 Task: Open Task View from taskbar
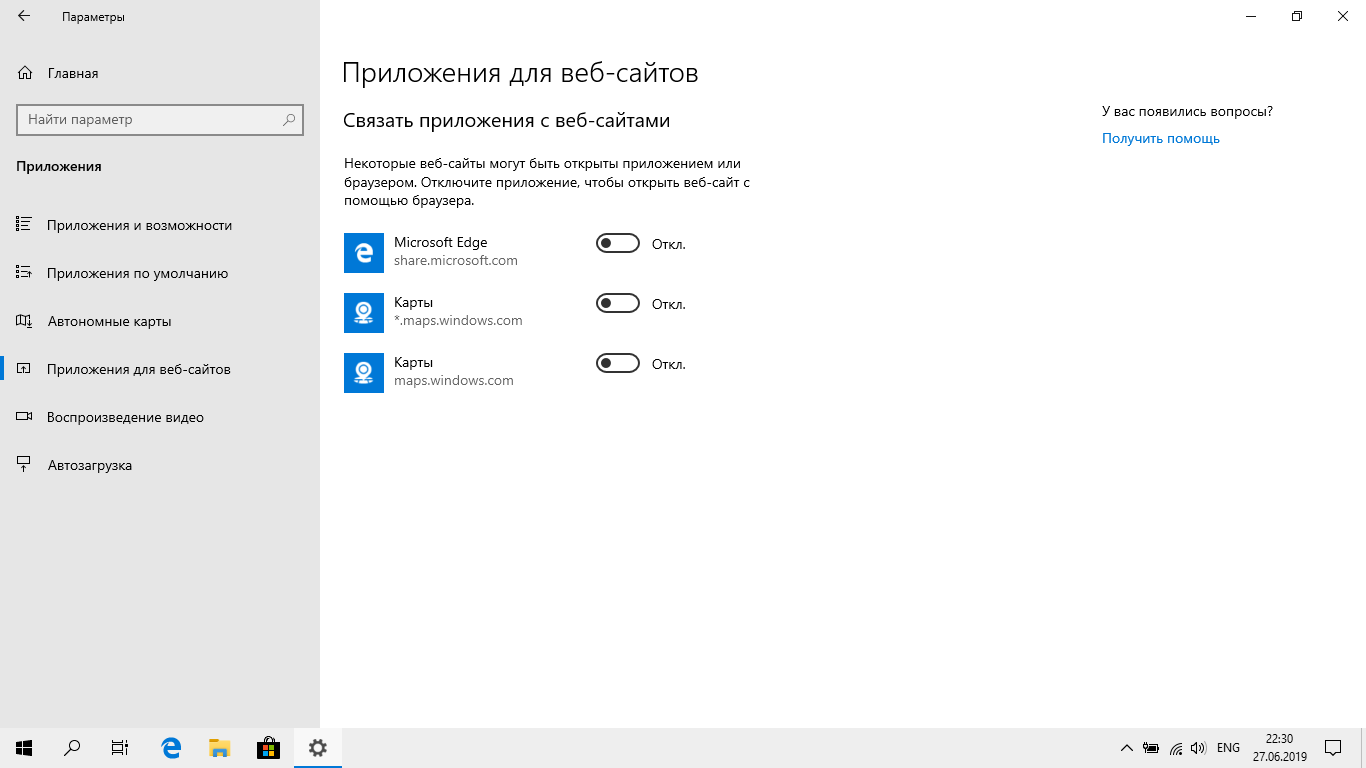[120, 747]
